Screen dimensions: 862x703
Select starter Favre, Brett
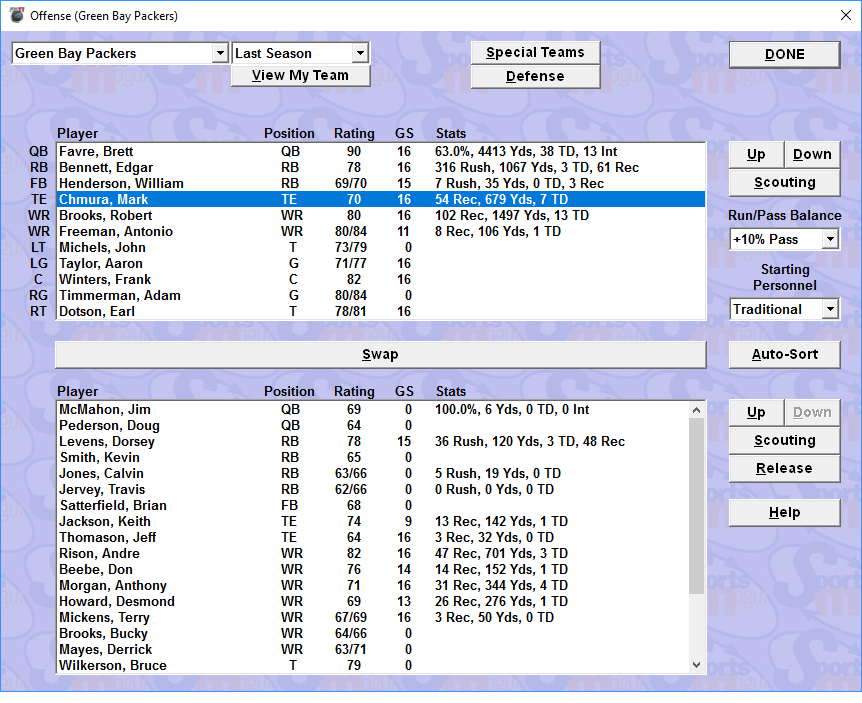(381, 151)
